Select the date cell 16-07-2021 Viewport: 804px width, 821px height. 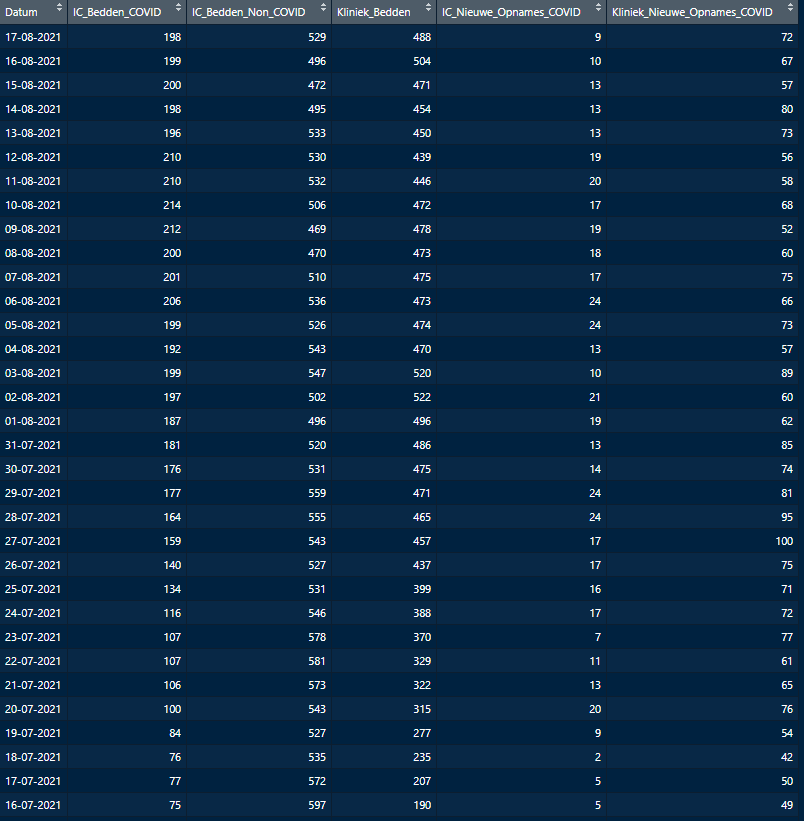point(33,805)
